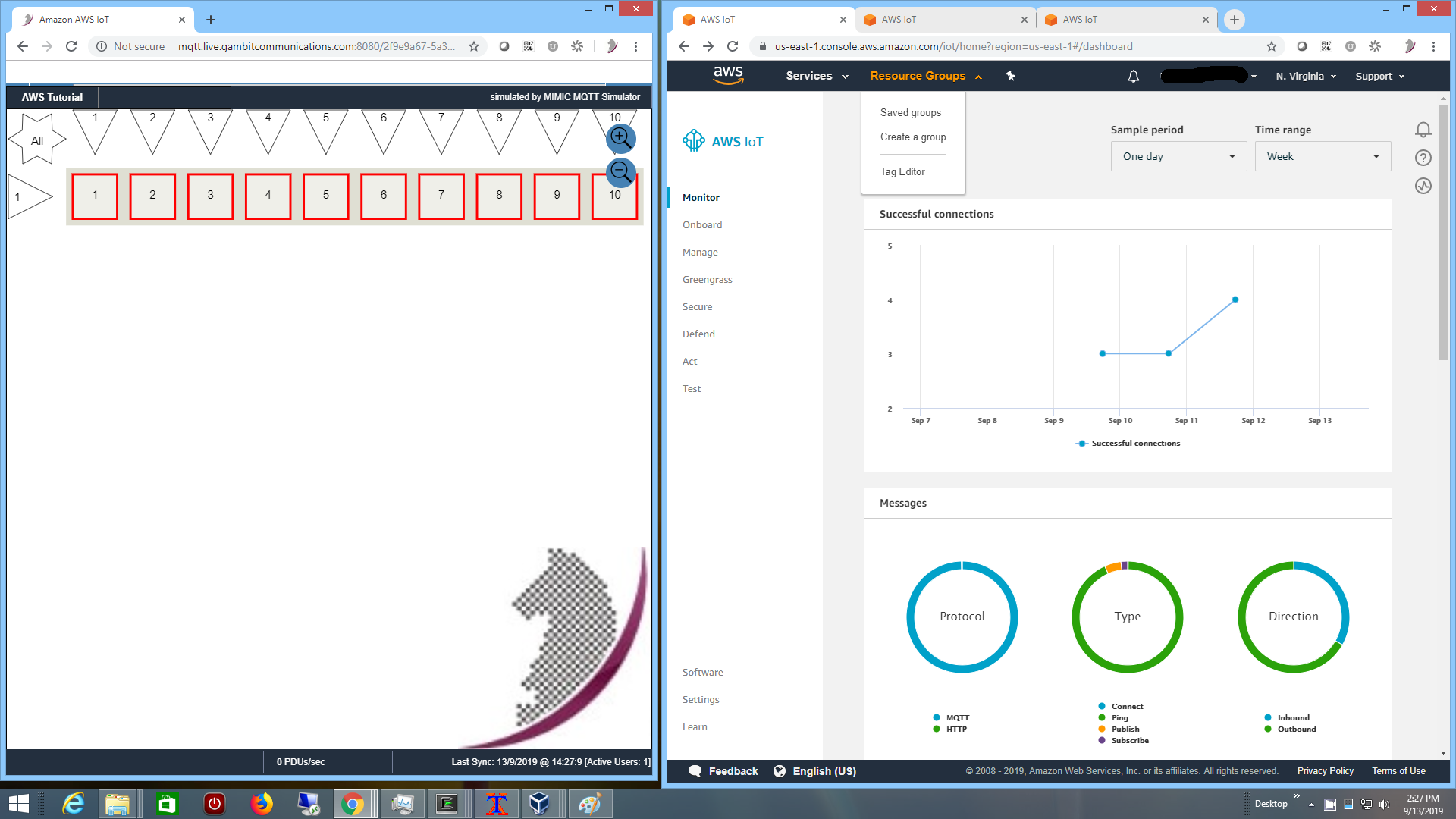This screenshot has height=819, width=1456.
Task: Reload the AWS console page
Action: (733, 46)
